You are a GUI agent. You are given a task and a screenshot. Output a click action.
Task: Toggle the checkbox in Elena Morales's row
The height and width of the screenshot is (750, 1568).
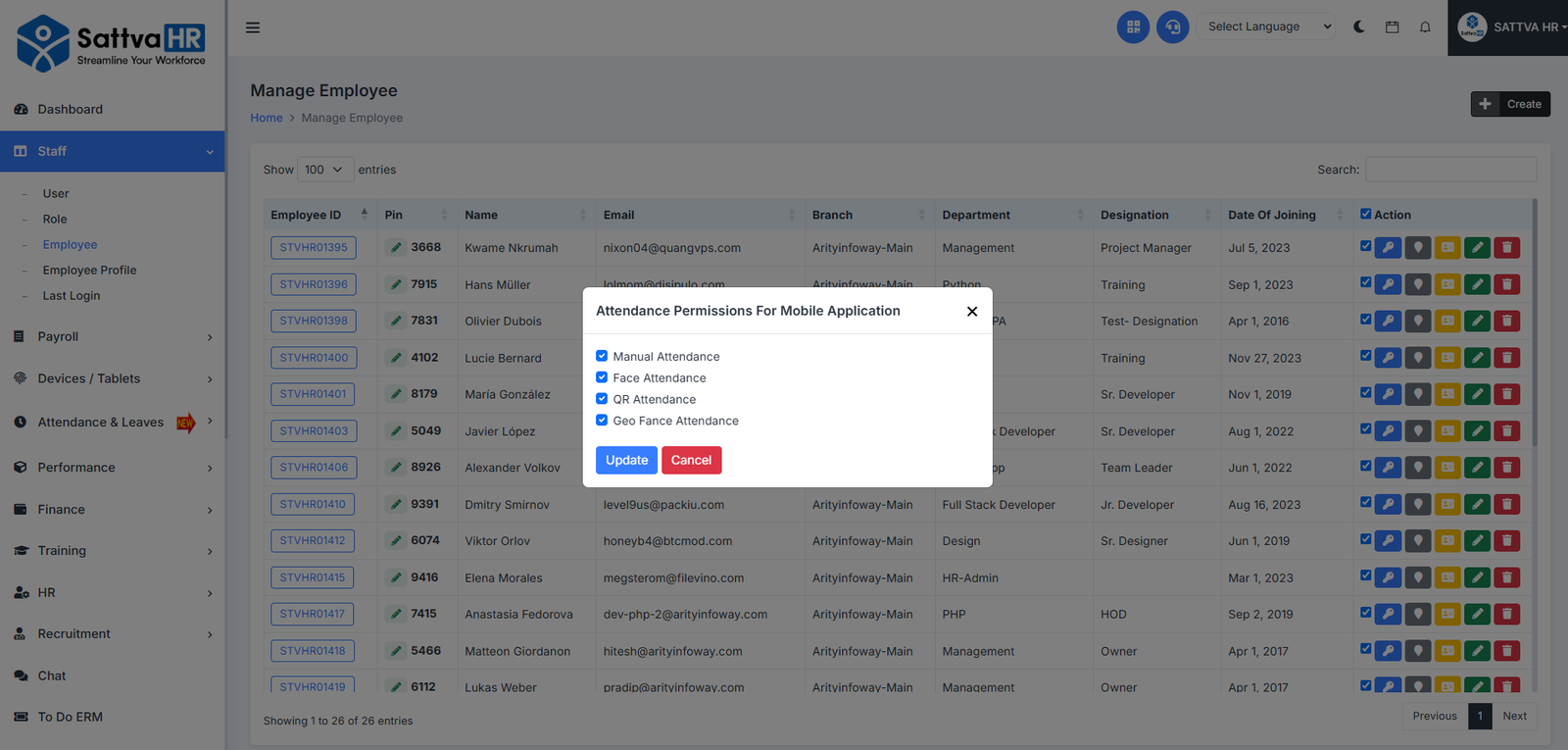point(1366,575)
